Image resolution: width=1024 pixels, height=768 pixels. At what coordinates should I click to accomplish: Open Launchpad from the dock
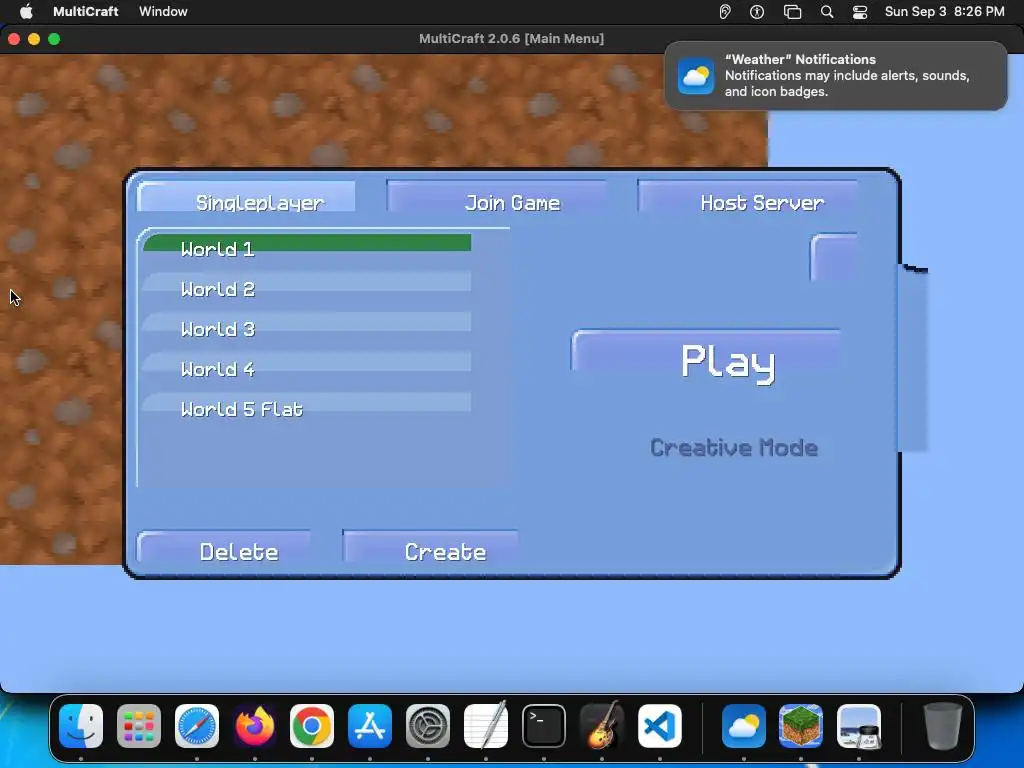(x=139, y=726)
